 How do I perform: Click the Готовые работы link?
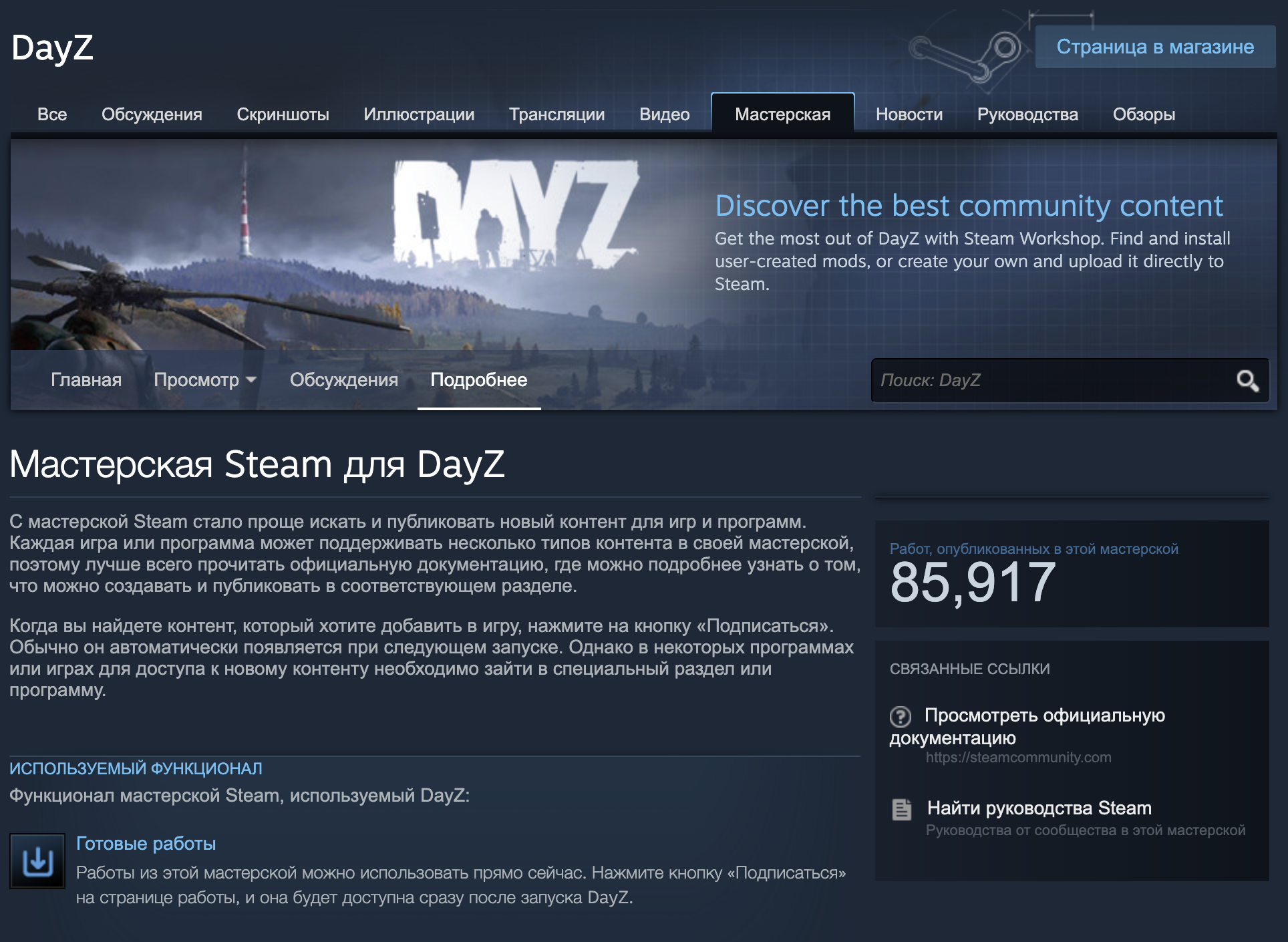[146, 844]
